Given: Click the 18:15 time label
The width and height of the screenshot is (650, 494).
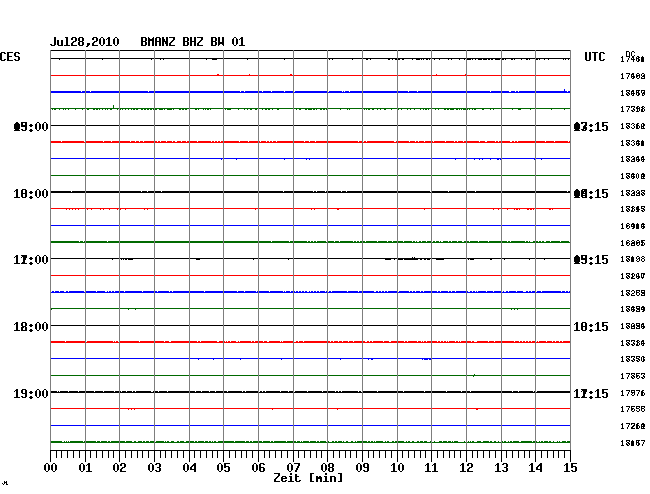Looking at the screenshot, I should pos(591,327).
